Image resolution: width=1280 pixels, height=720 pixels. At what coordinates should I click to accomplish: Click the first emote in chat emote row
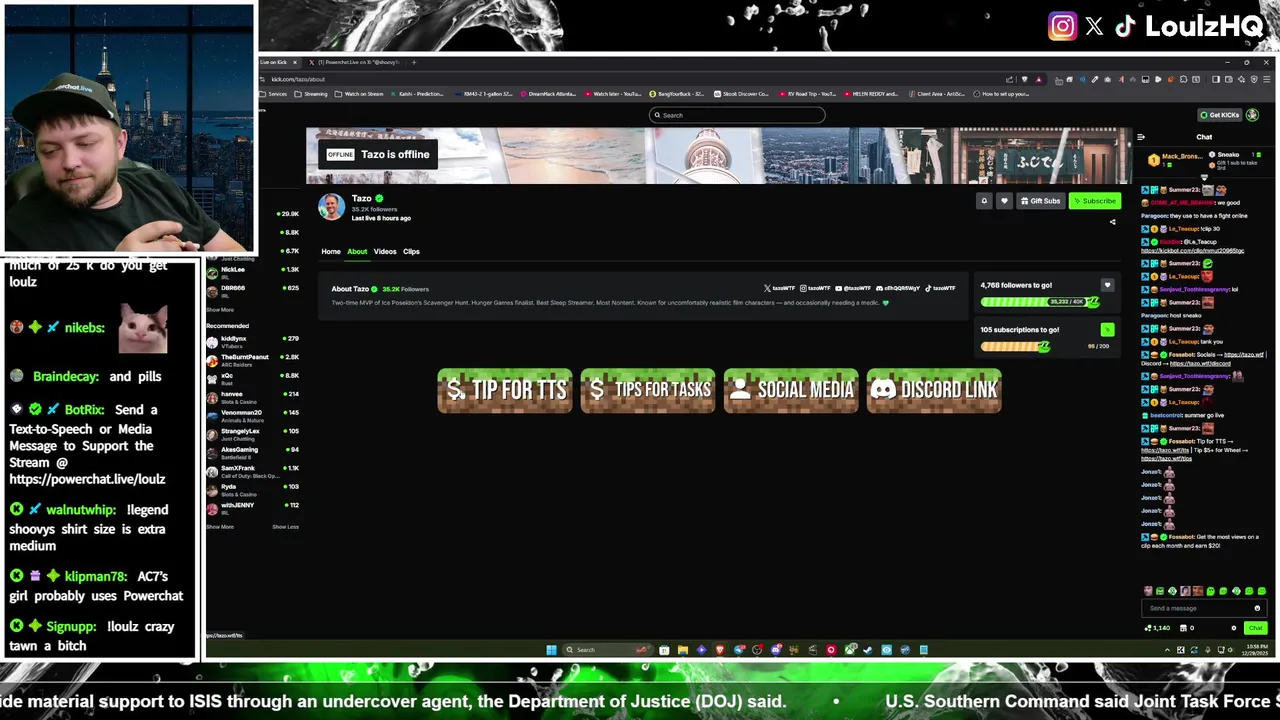point(1148,591)
